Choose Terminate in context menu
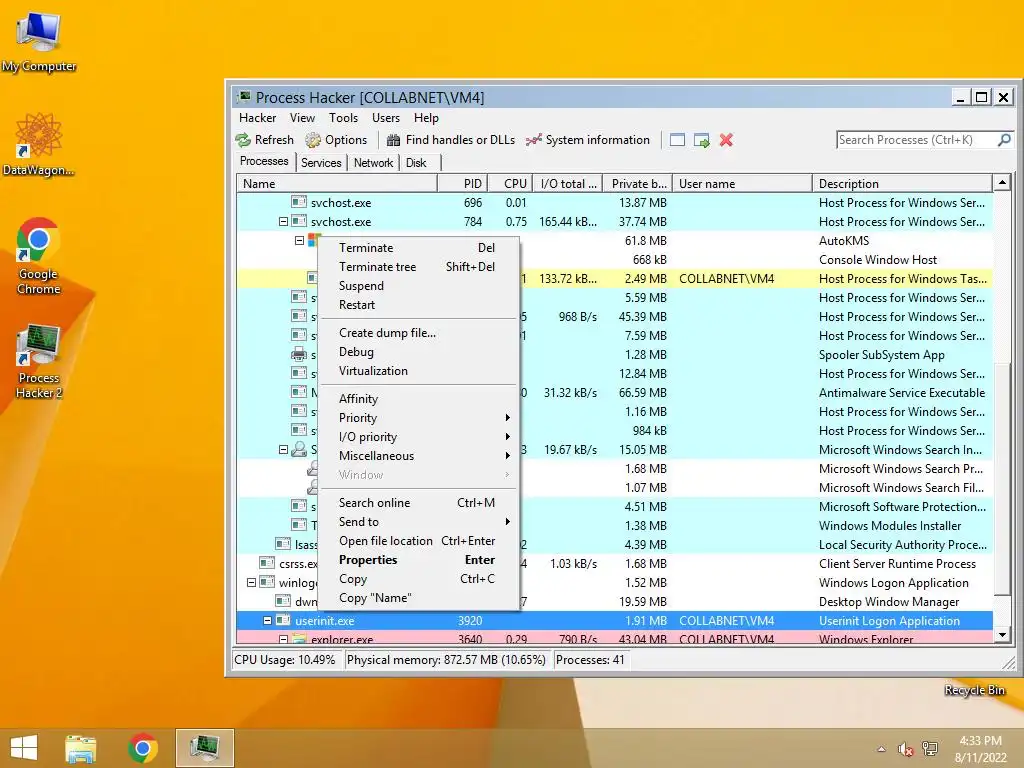The height and width of the screenshot is (768, 1024). coord(418,248)
